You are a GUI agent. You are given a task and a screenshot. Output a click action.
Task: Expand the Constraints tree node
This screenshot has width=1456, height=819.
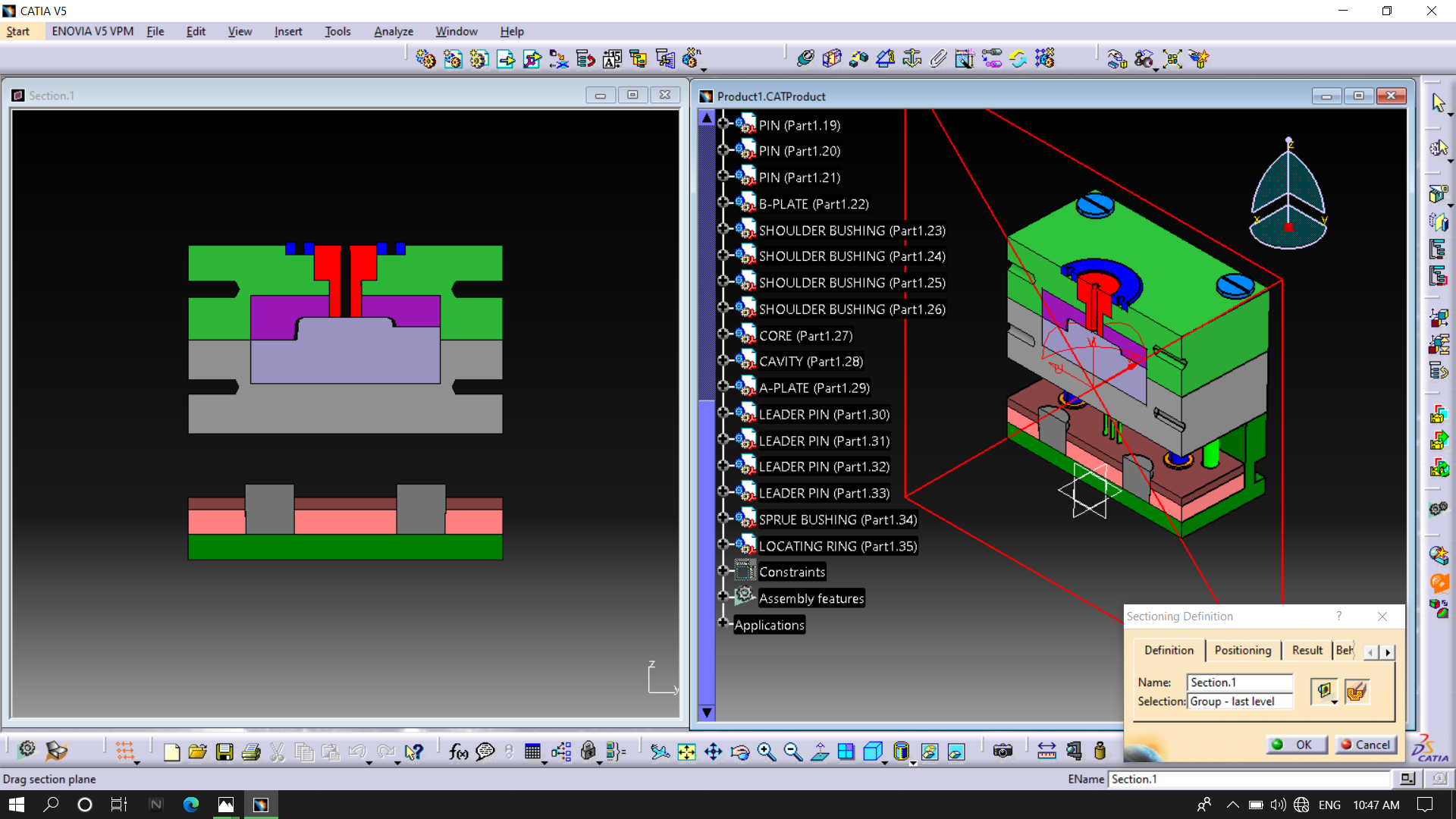click(723, 571)
